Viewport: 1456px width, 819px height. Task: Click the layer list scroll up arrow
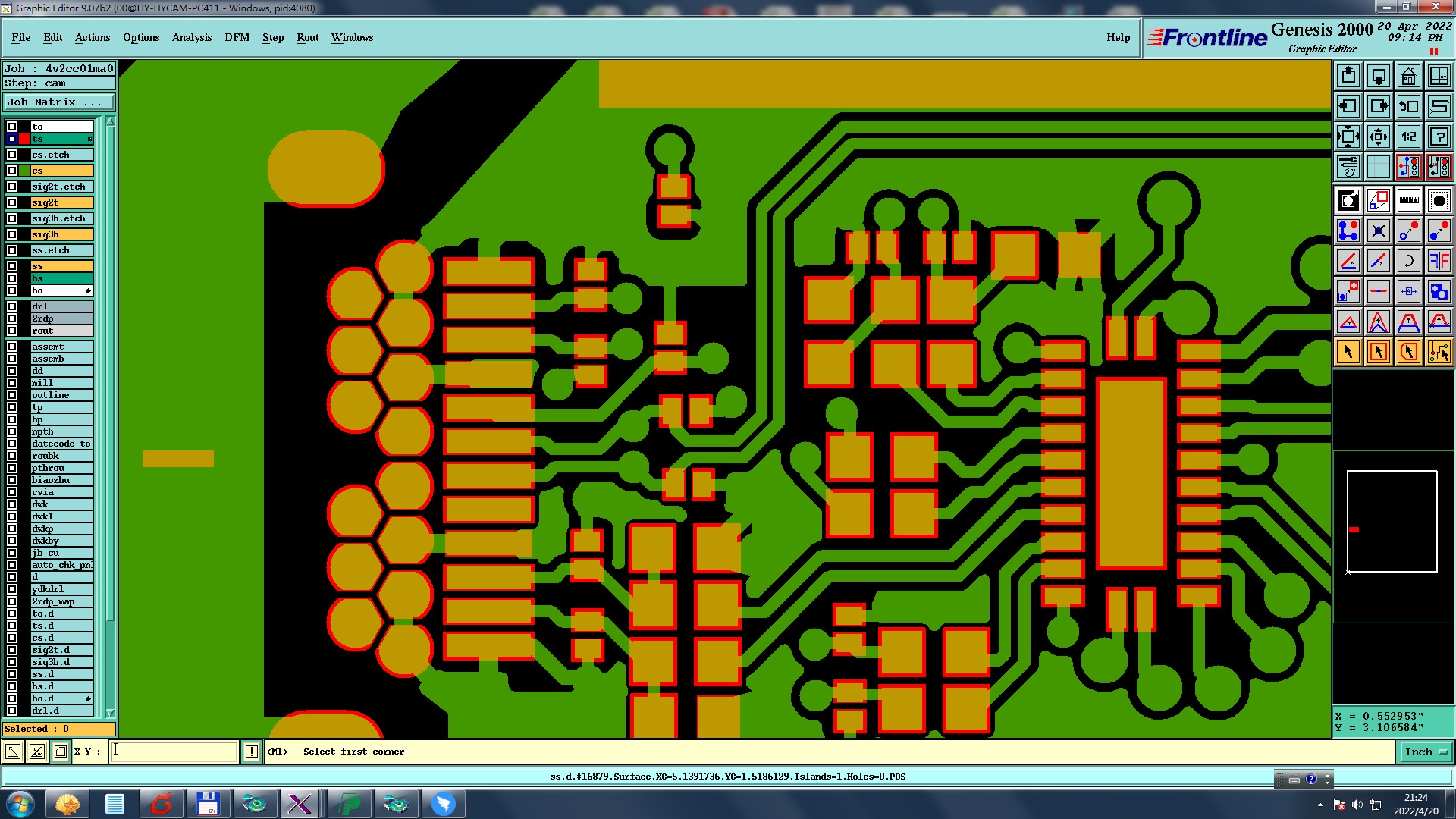coord(110,121)
